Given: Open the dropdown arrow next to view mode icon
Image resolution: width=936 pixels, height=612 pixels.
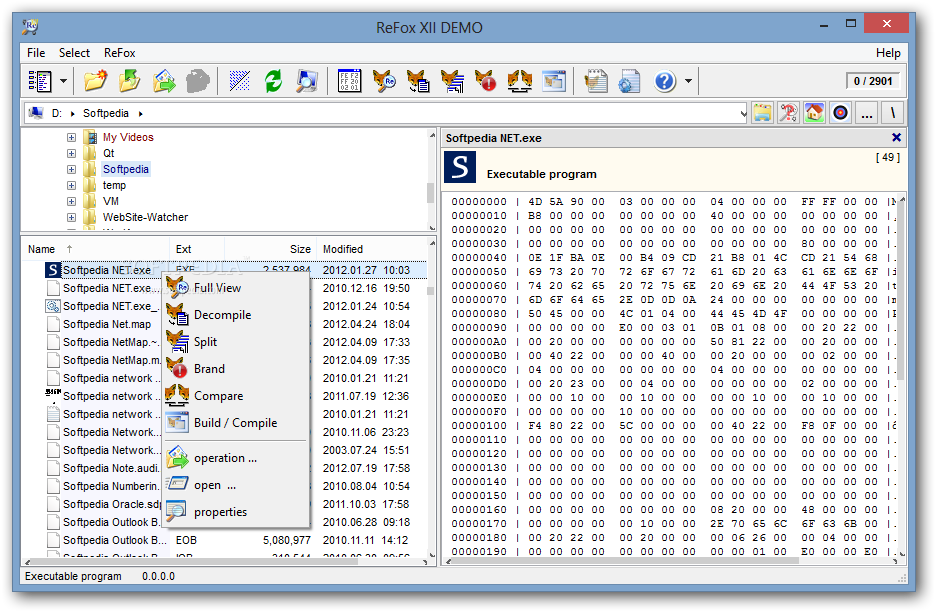Looking at the screenshot, I should (63, 81).
